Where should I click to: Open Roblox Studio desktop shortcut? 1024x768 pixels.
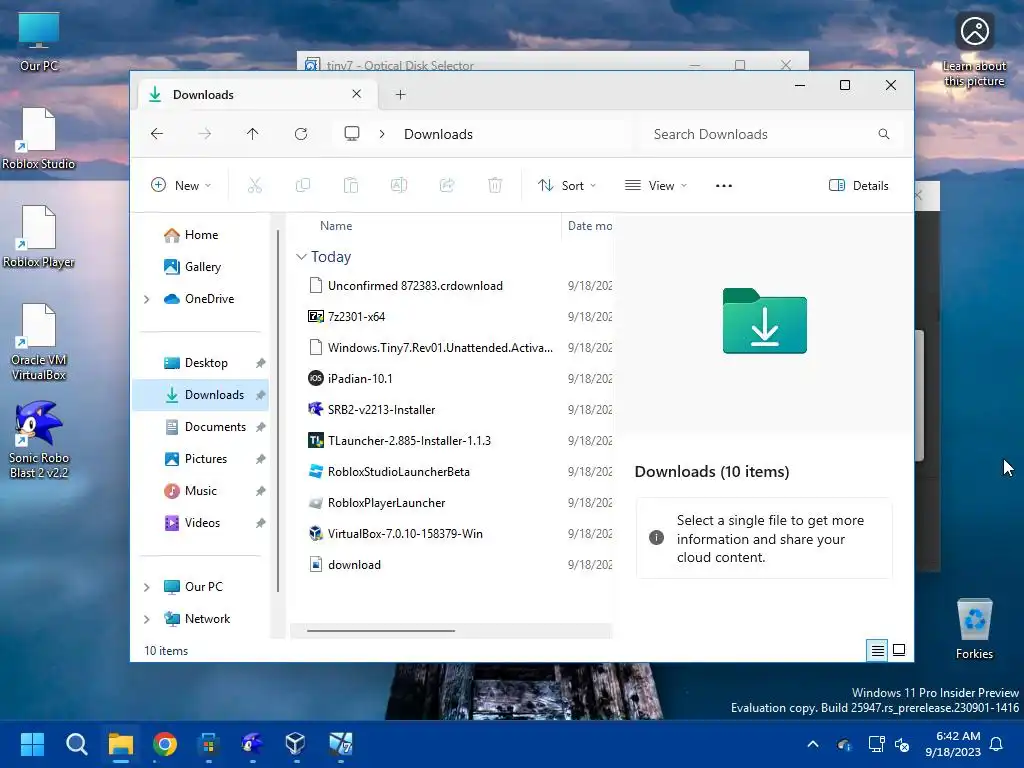coord(39,139)
